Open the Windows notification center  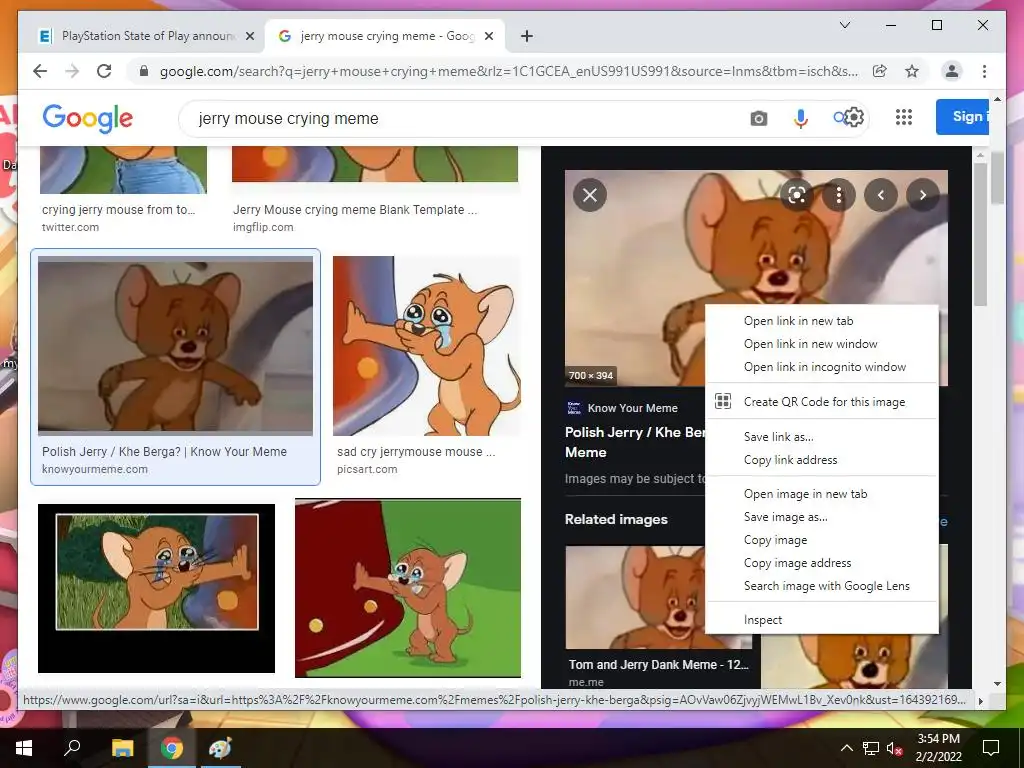991,748
